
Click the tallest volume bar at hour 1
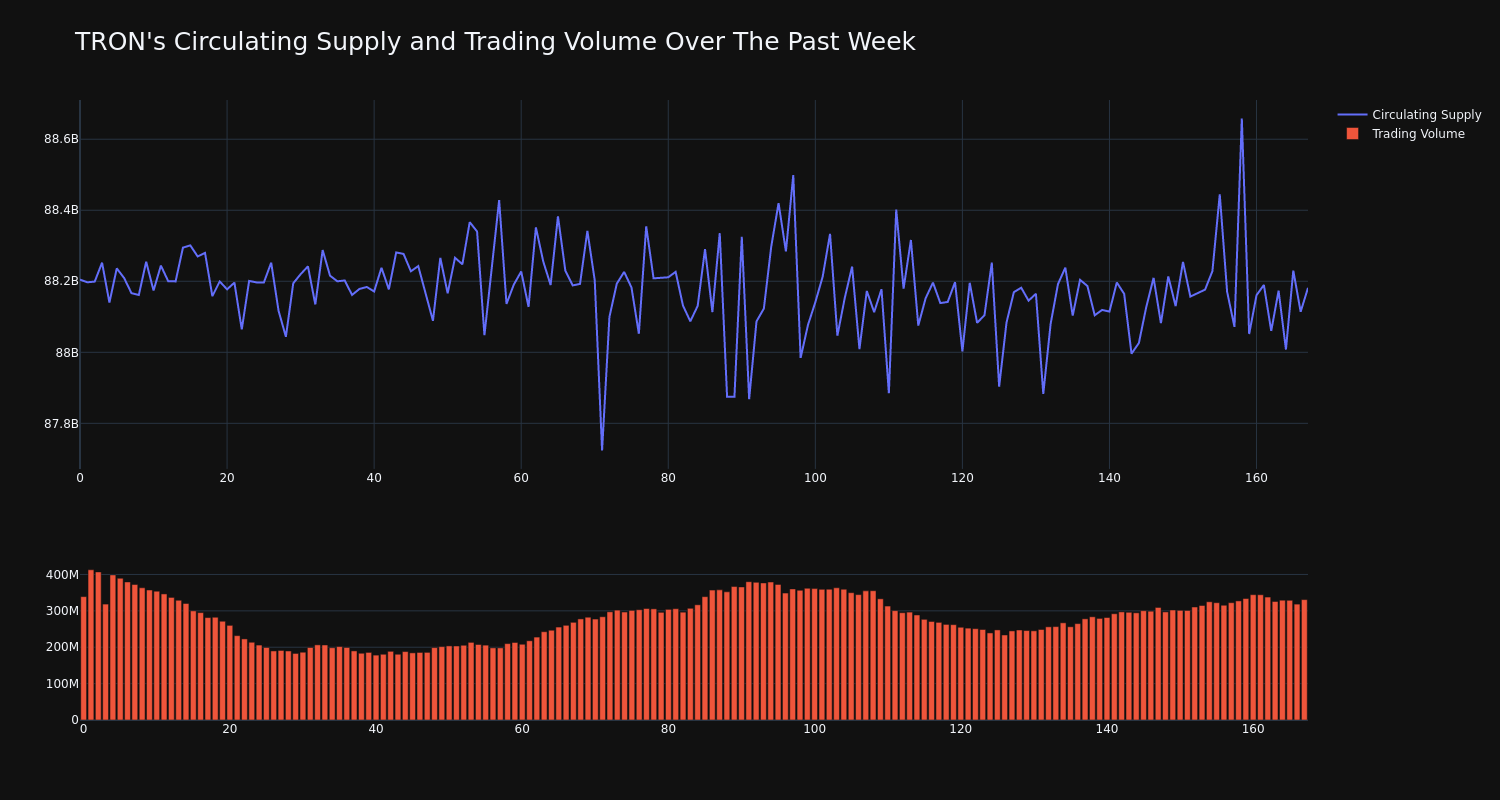(x=91, y=645)
